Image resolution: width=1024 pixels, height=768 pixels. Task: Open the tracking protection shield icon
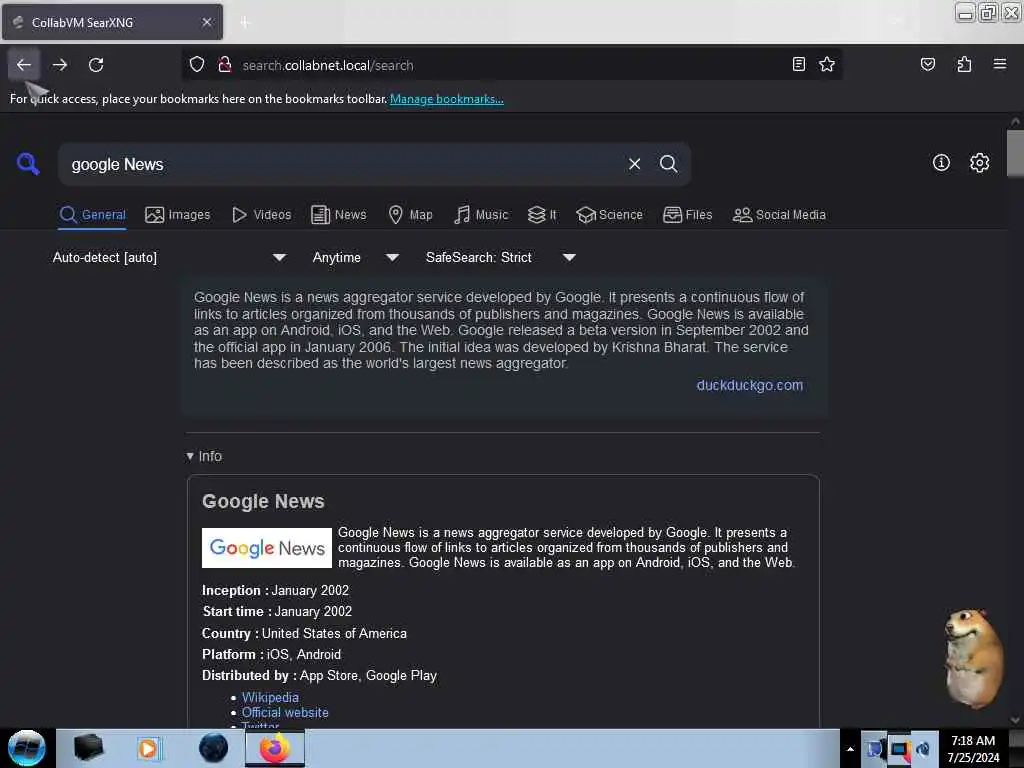(197, 65)
